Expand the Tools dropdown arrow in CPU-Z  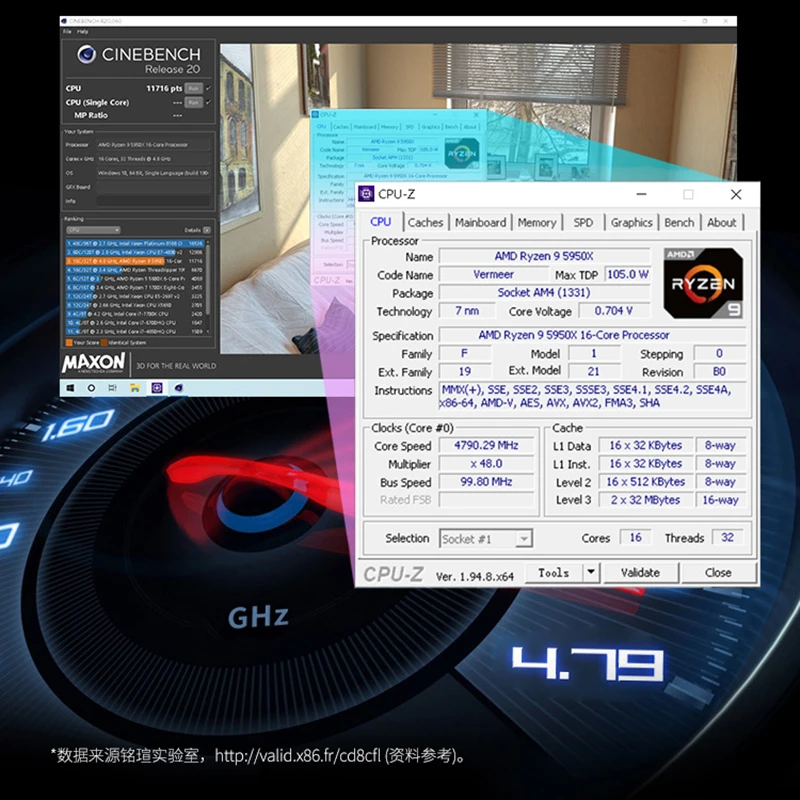pyautogui.click(x=591, y=572)
